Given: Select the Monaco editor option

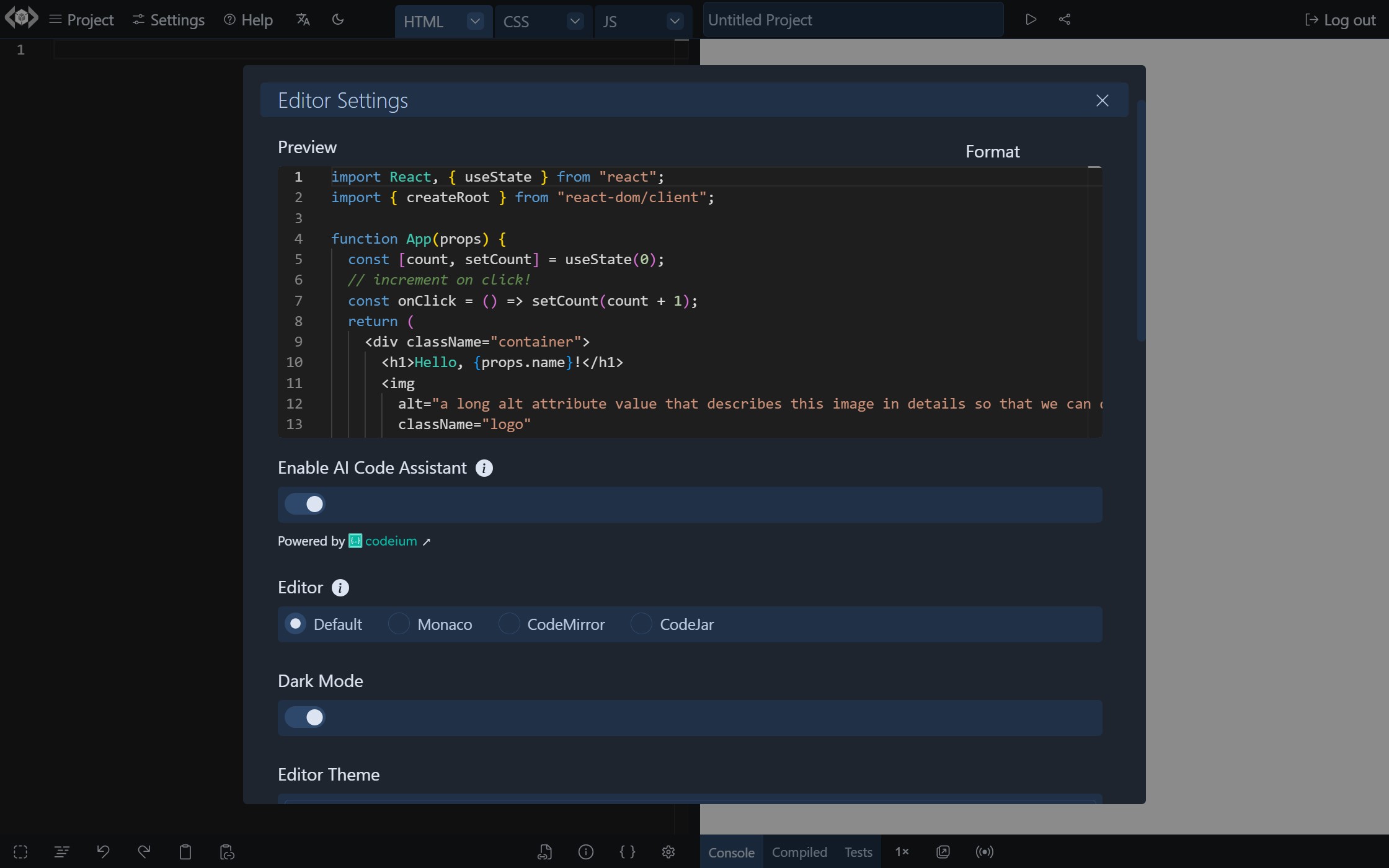Looking at the screenshot, I should click(400, 624).
